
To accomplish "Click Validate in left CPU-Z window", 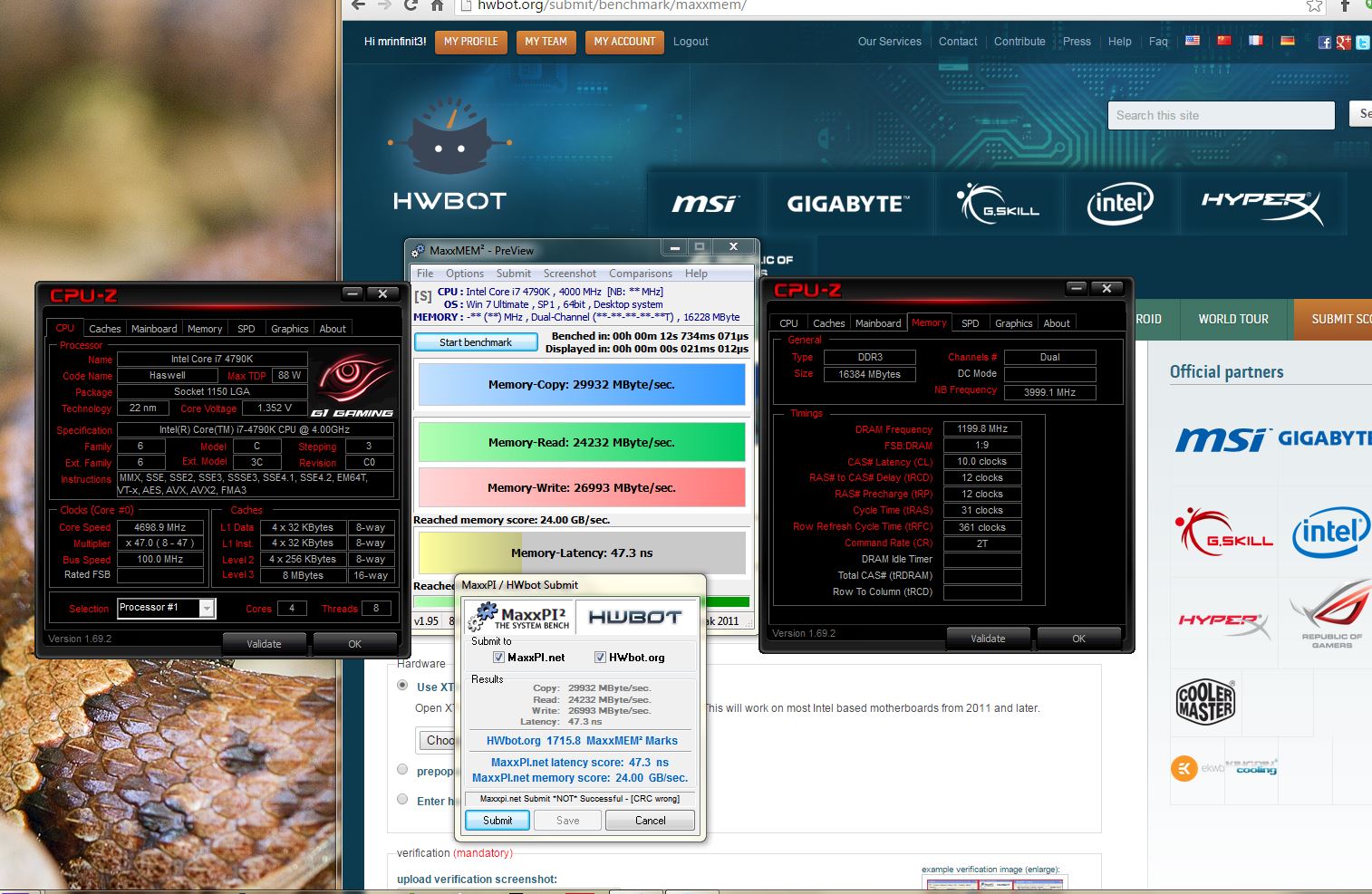I will click(264, 643).
